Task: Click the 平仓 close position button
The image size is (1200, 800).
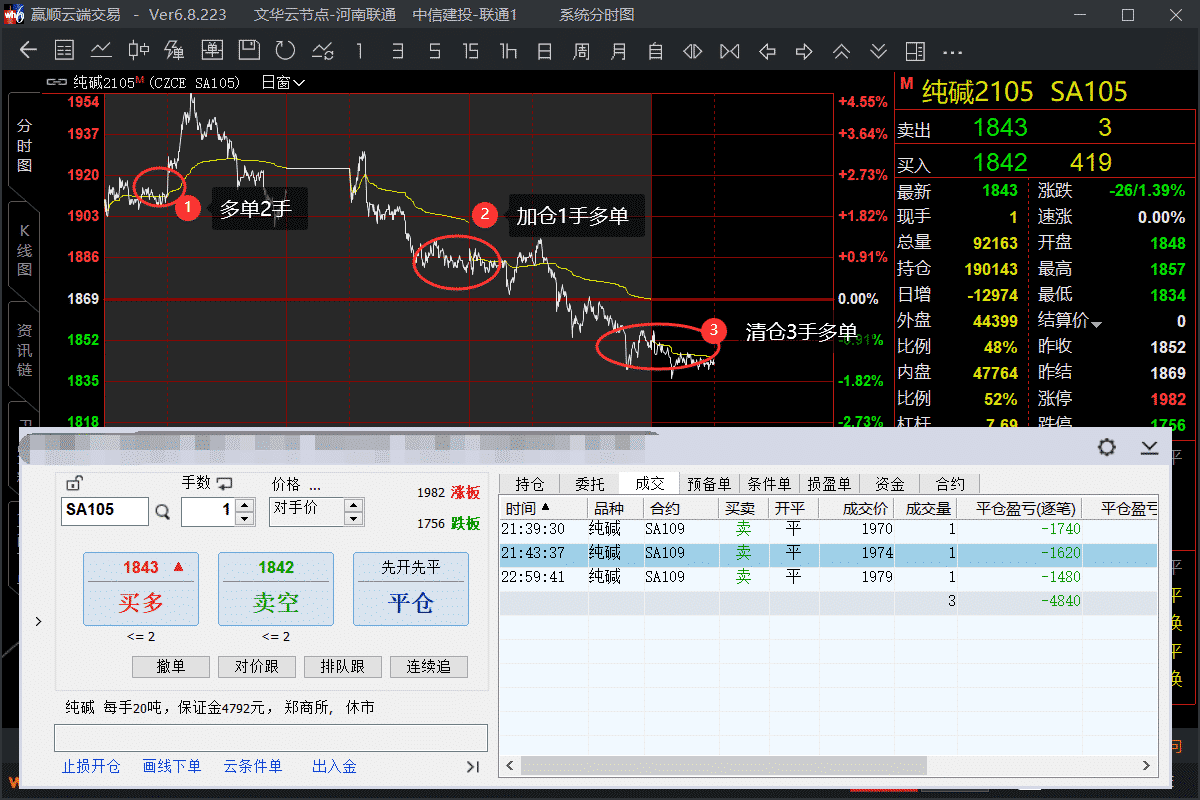Action: click(x=411, y=589)
